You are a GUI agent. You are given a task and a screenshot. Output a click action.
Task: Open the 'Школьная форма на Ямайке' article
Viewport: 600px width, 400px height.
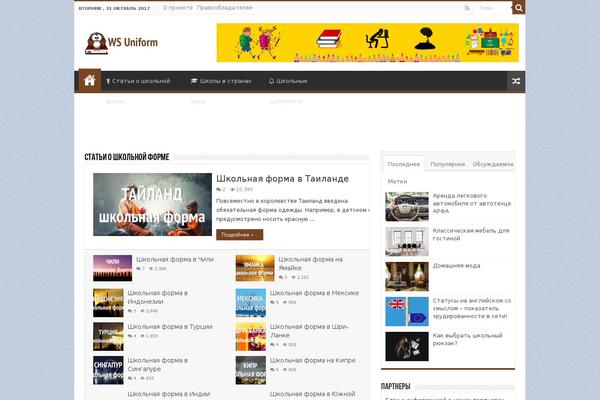click(x=310, y=263)
